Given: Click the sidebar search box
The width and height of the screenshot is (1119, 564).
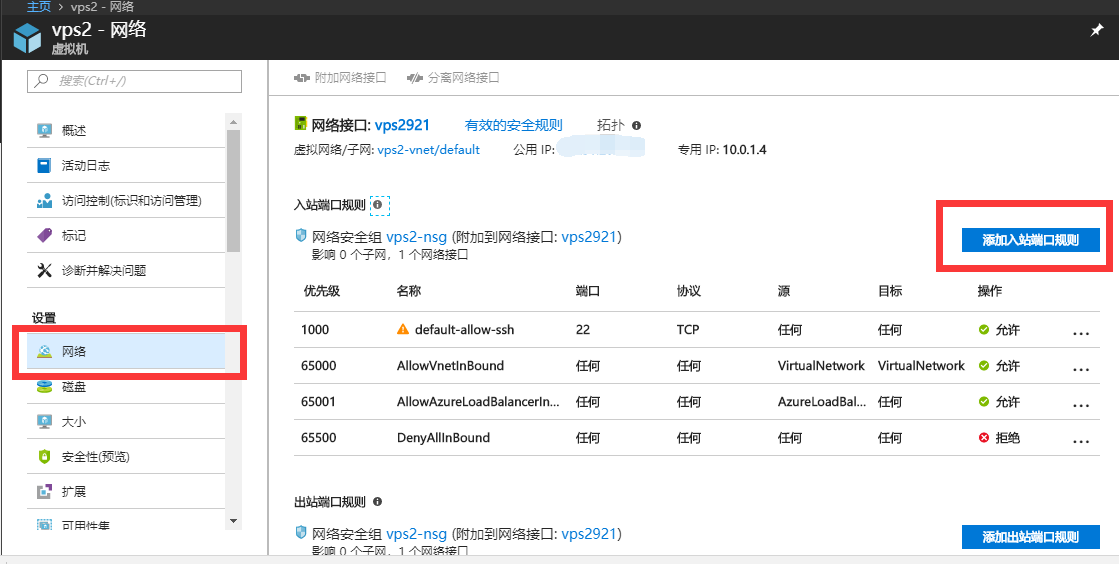Looking at the screenshot, I should (x=134, y=81).
